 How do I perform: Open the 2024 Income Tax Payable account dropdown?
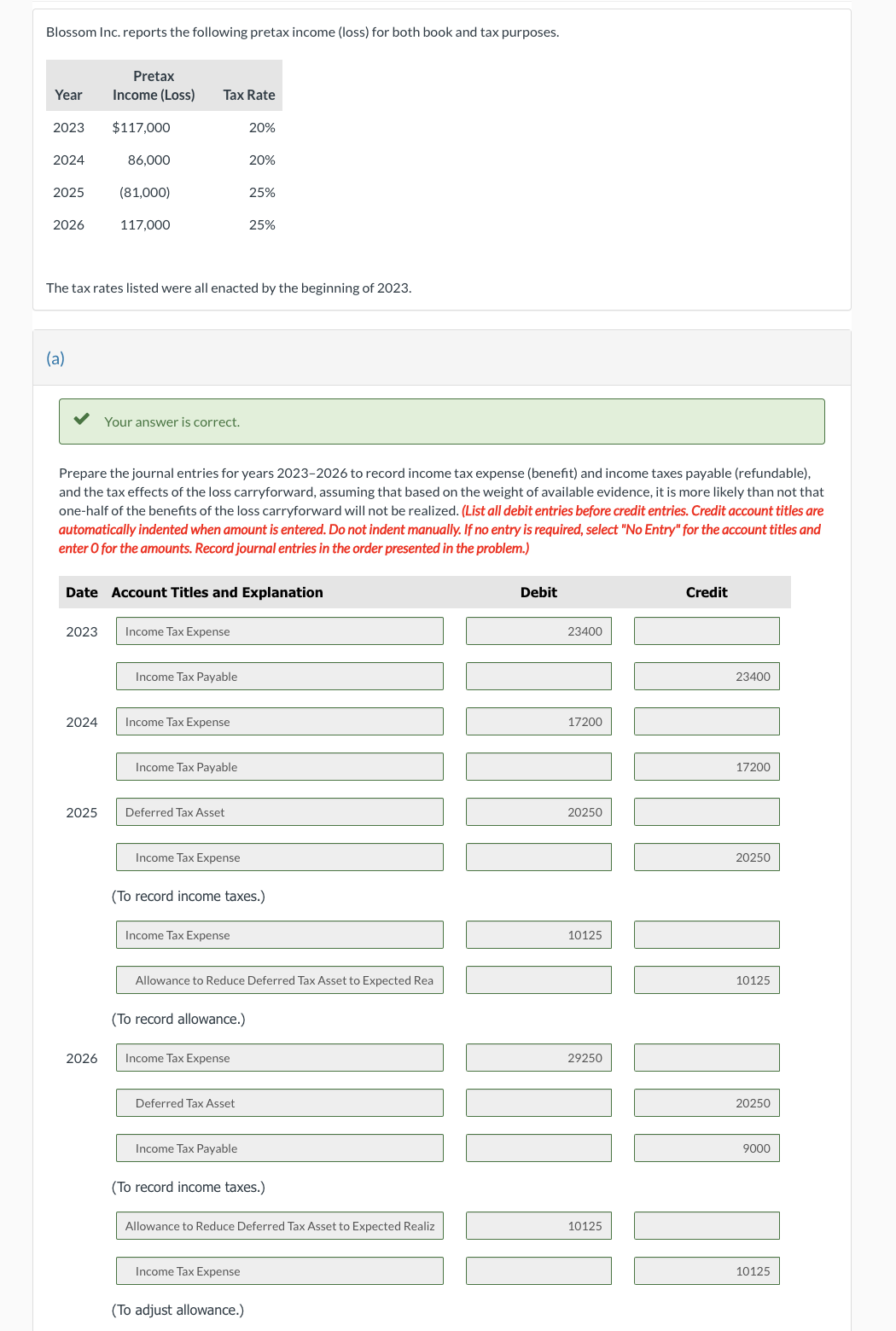pos(279,766)
